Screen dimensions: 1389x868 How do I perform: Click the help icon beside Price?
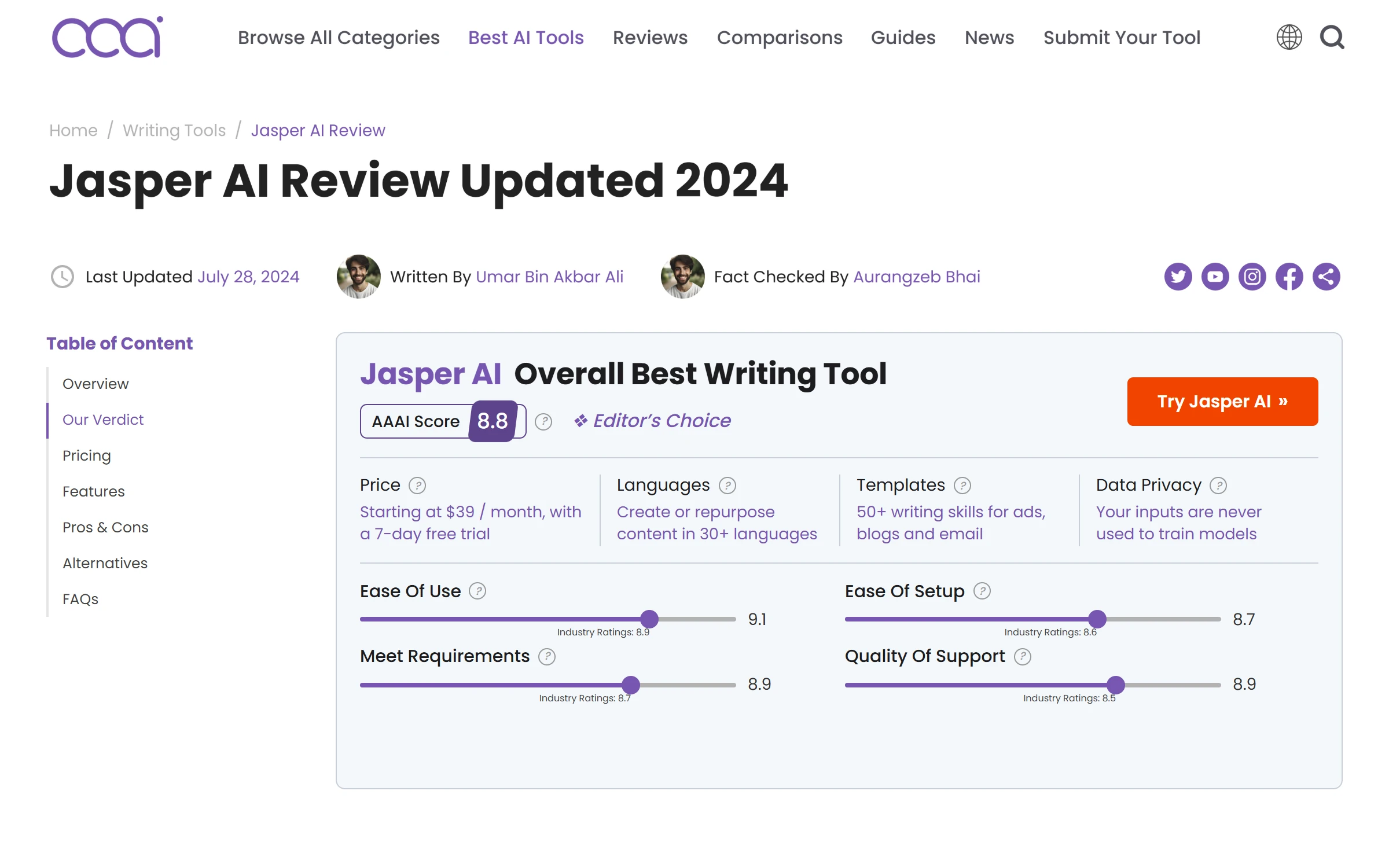[x=417, y=486]
